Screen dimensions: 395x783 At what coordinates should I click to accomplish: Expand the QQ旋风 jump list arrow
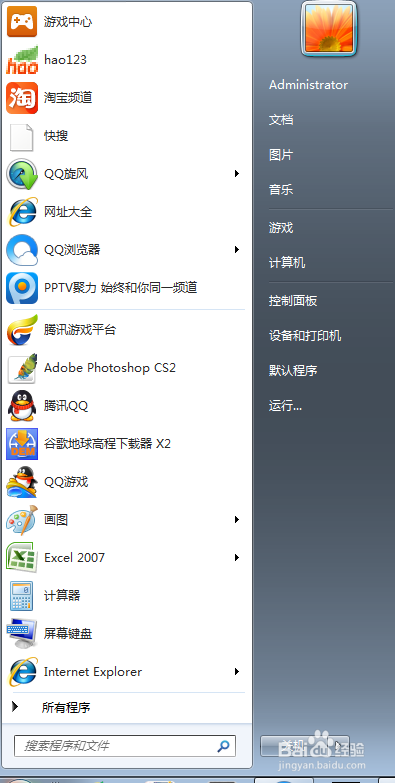click(237, 174)
